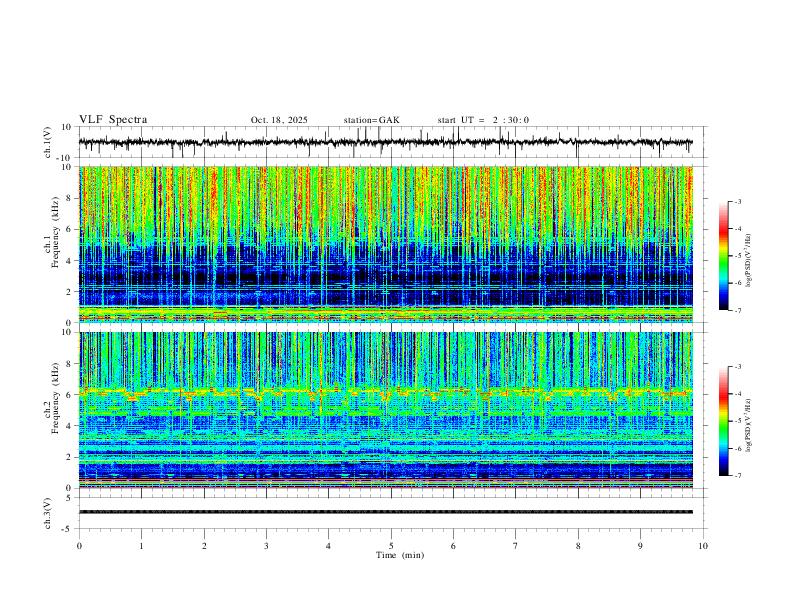The height and width of the screenshot is (612, 792).
Task: Click time axis tick label "3"
Action: pos(266,546)
